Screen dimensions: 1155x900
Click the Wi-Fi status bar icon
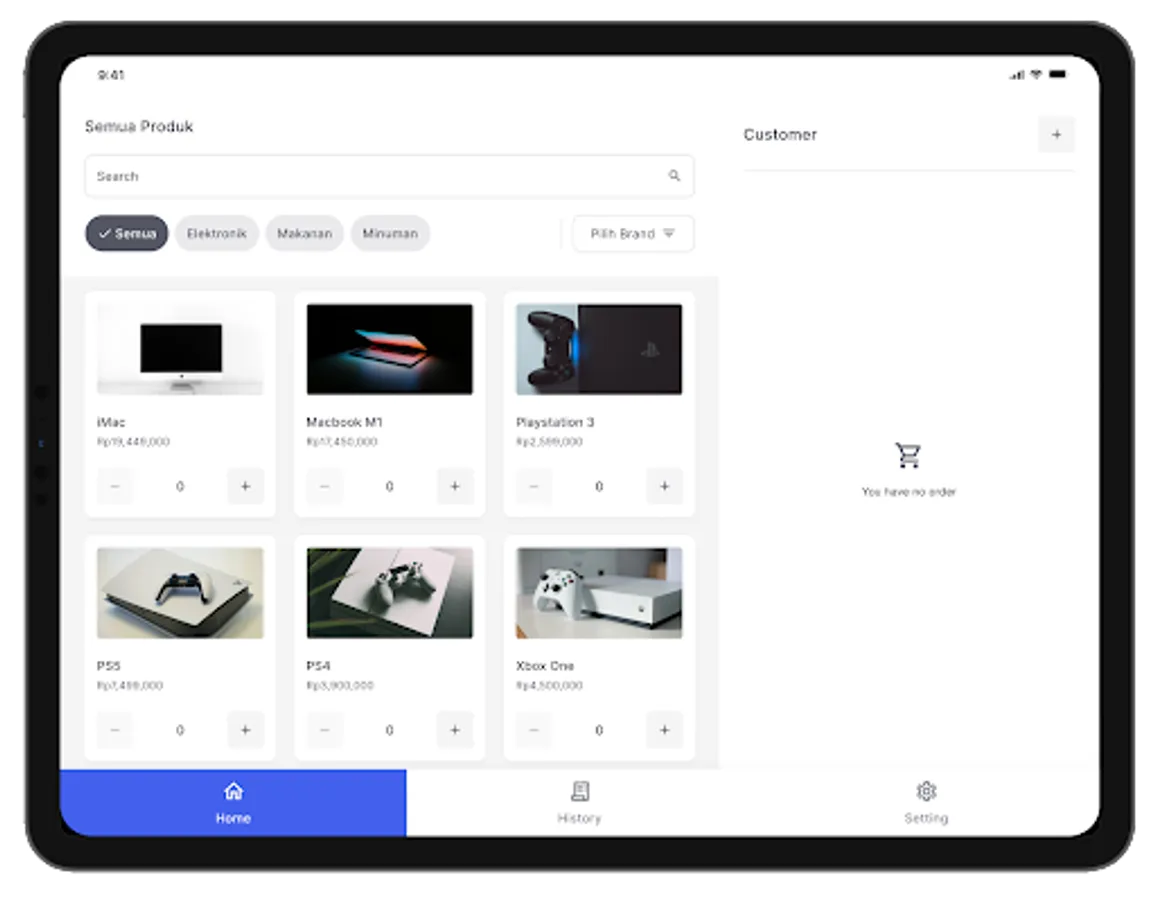(x=1036, y=74)
